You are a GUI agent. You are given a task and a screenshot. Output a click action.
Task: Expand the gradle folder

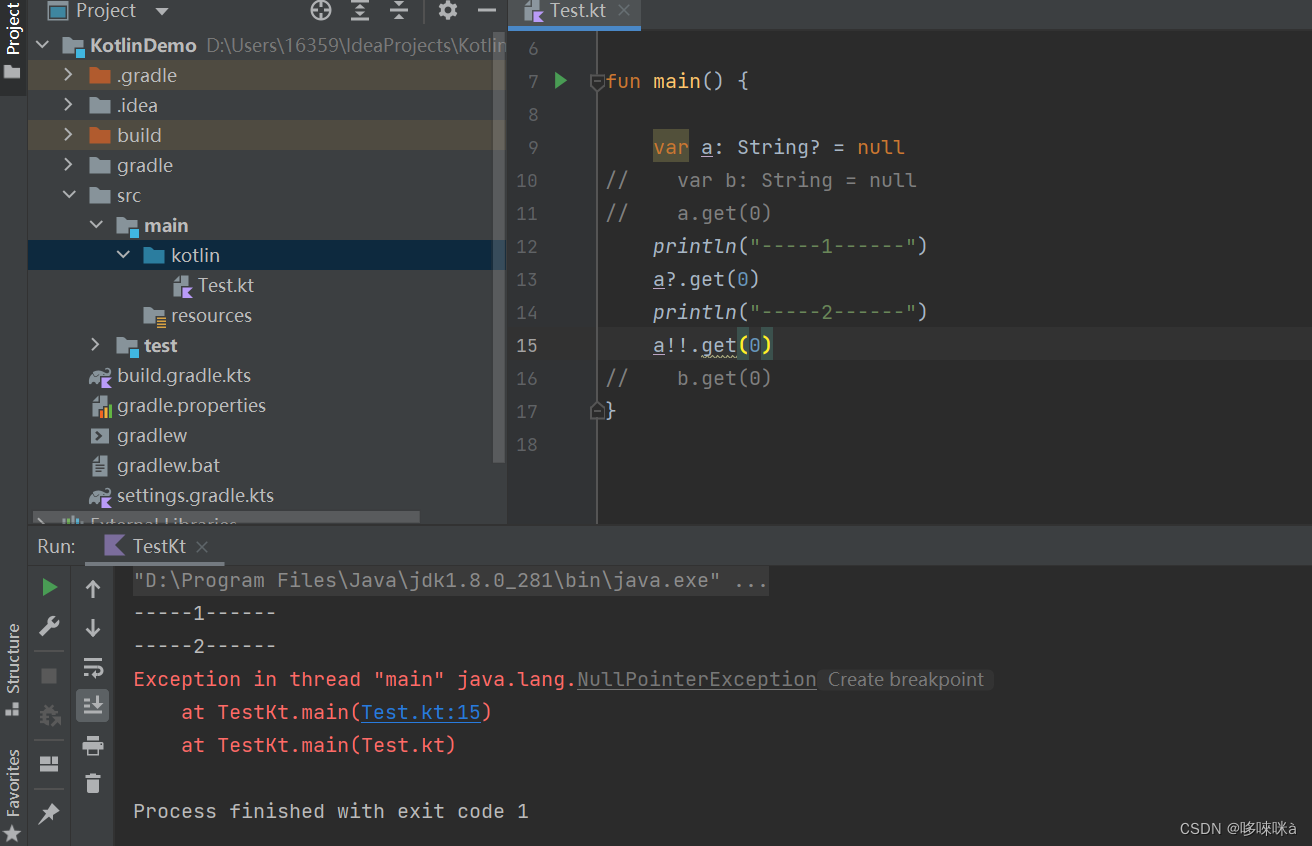click(68, 165)
